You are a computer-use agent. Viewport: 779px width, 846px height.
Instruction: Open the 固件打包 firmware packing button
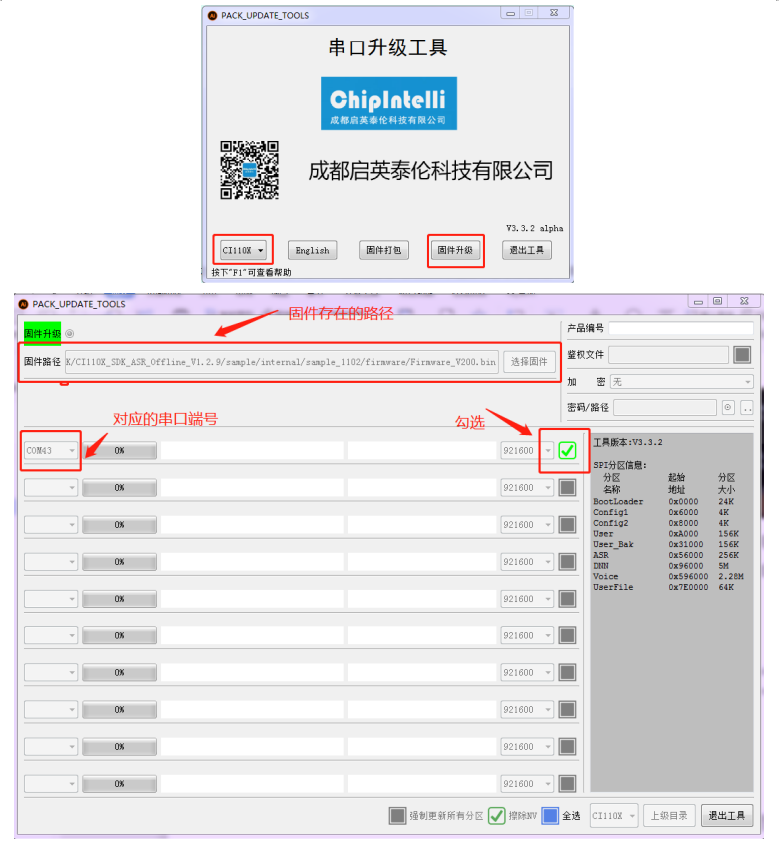(x=384, y=250)
